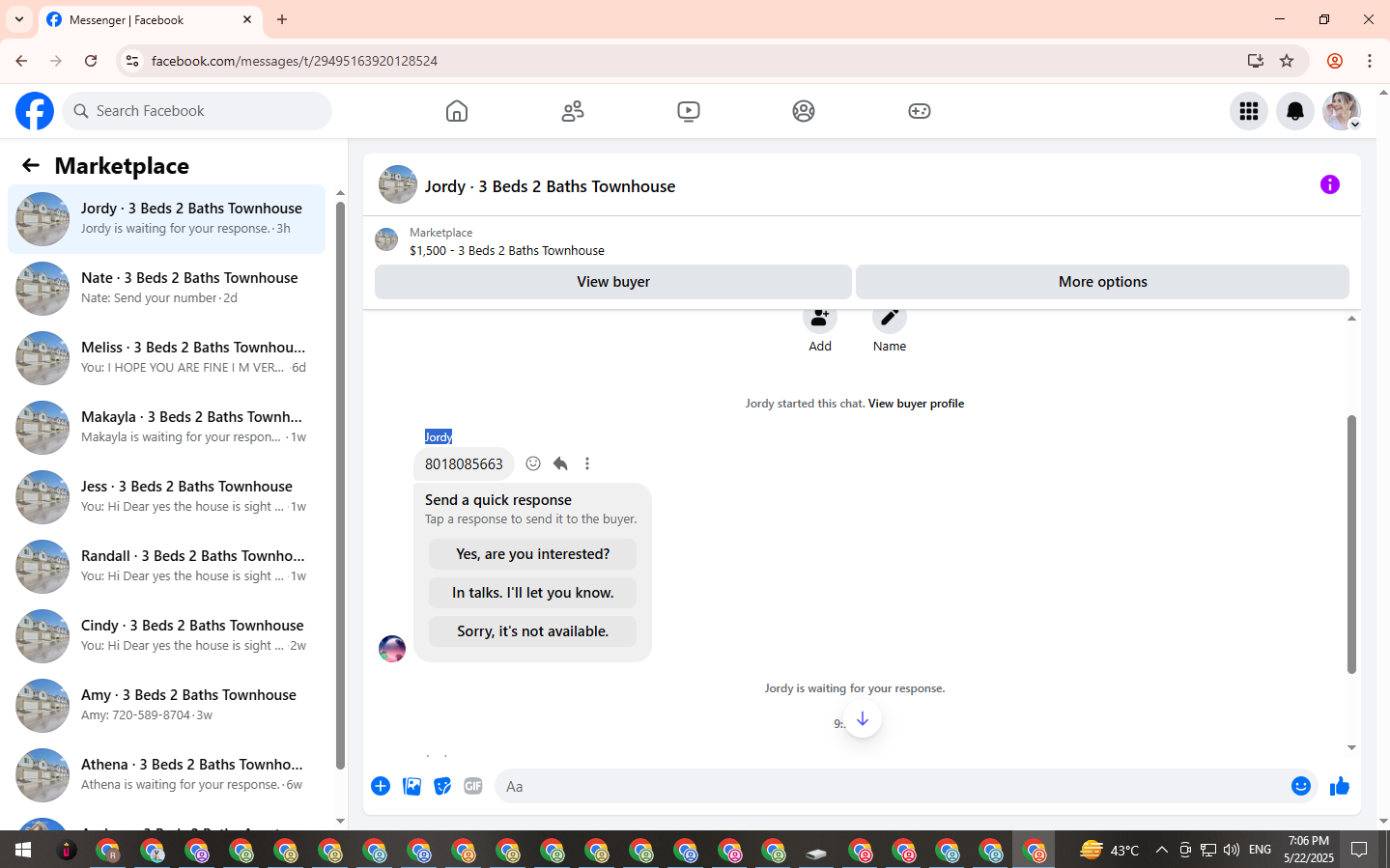View site information icon in address bar
This screenshot has width=1390, height=868.
[x=132, y=61]
